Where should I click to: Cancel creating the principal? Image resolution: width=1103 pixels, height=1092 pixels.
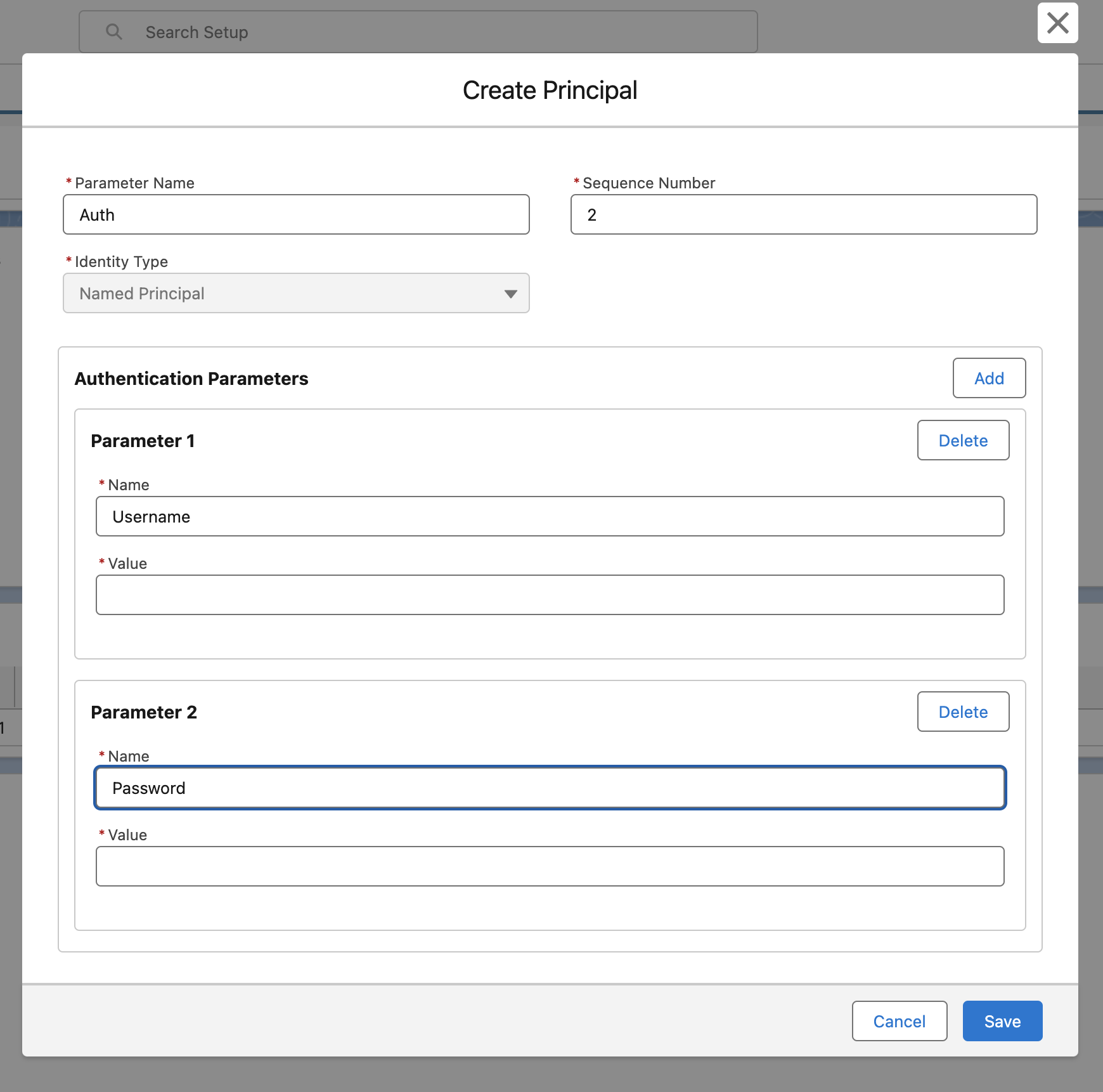pos(899,1022)
